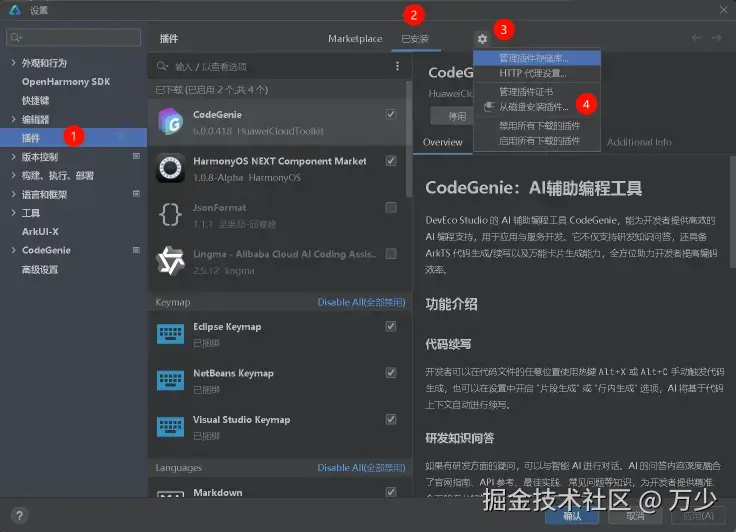Click the HarmonyOS NEXT Component Market icon
This screenshot has height=532, width=736.
pos(170,168)
